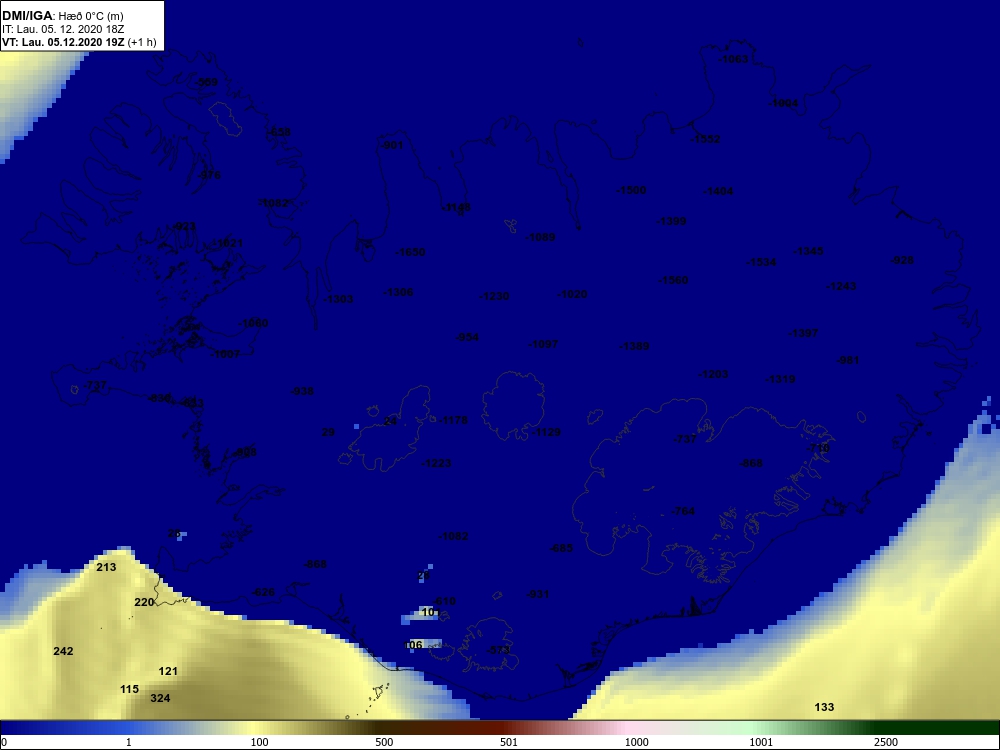Viewport: 1000px width, 750px height.
Task: Click legend label 501
Action: tap(509, 742)
